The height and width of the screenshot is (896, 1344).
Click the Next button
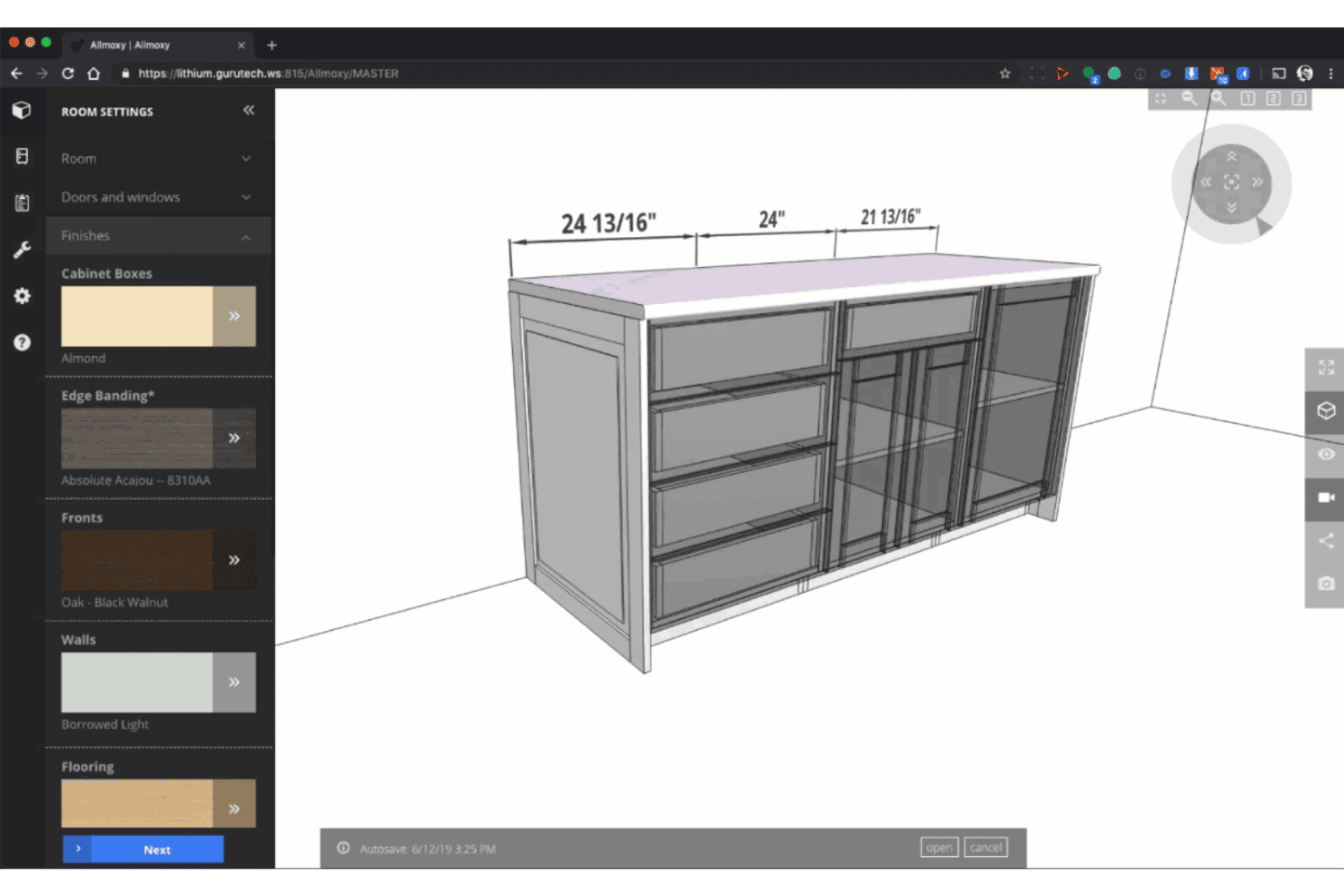(x=143, y=850)
